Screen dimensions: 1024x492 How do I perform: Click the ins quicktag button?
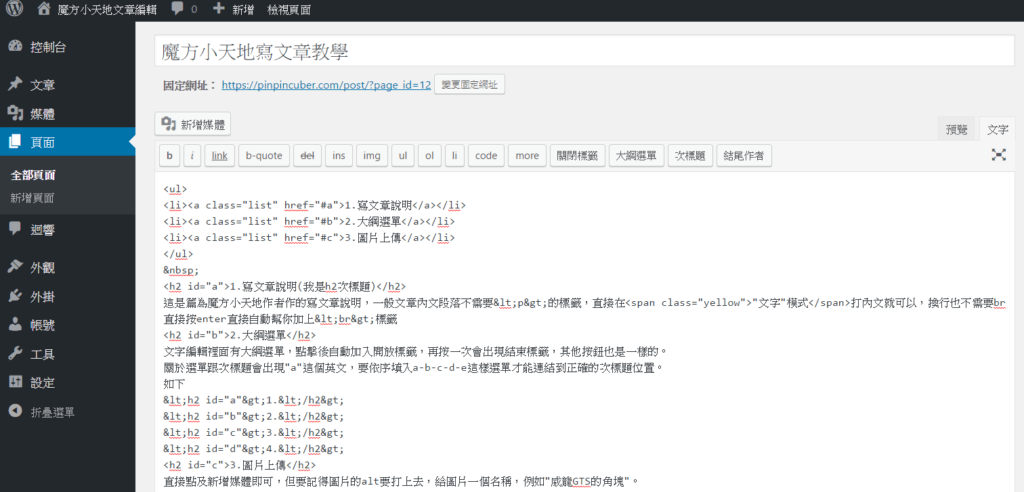[x=338, y=156]
